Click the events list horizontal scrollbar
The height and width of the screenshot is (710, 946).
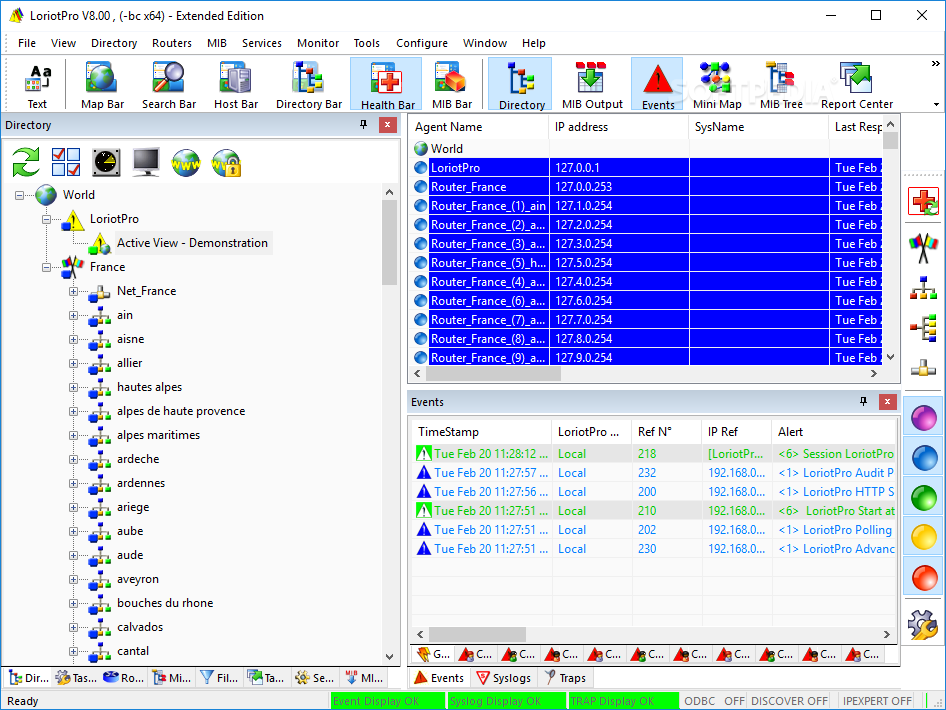477,635
